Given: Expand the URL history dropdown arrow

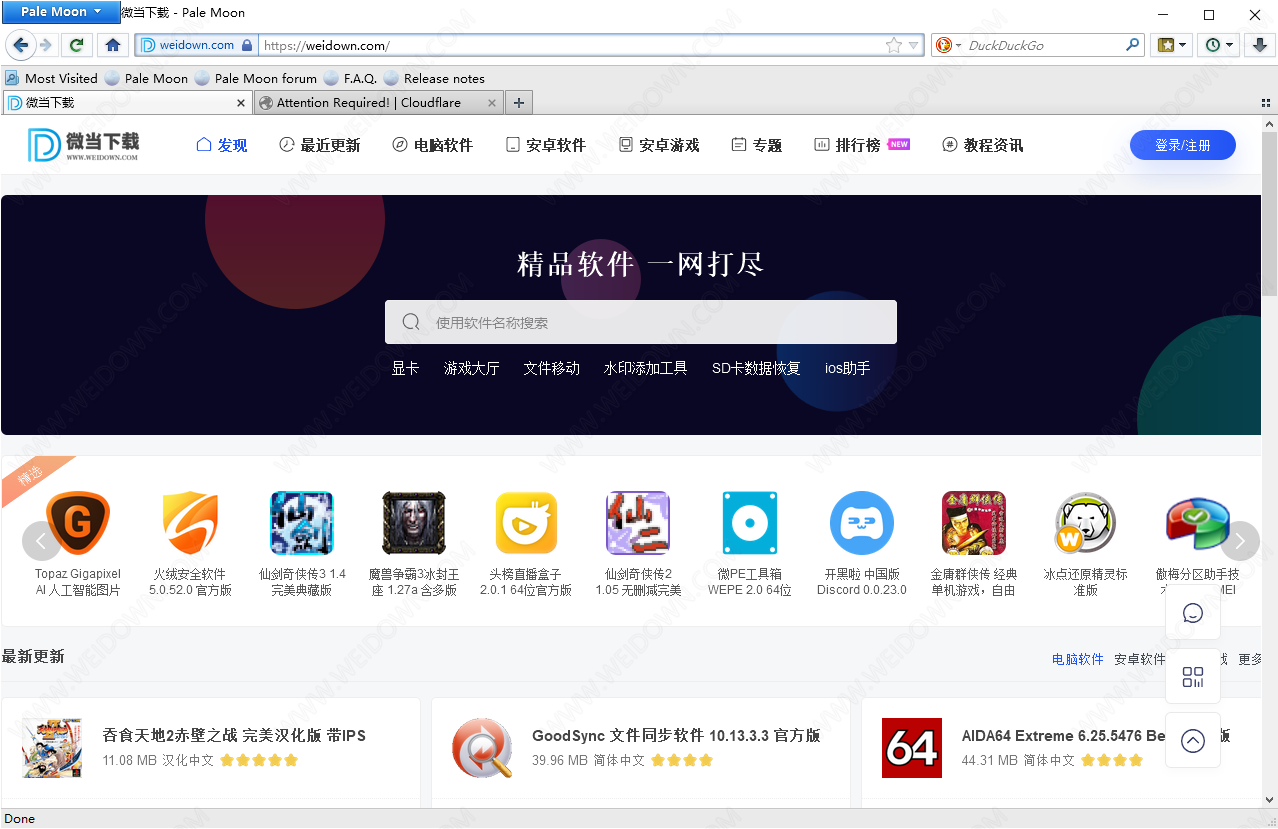Looking at the screenshot, I should [x=913, y=45].
